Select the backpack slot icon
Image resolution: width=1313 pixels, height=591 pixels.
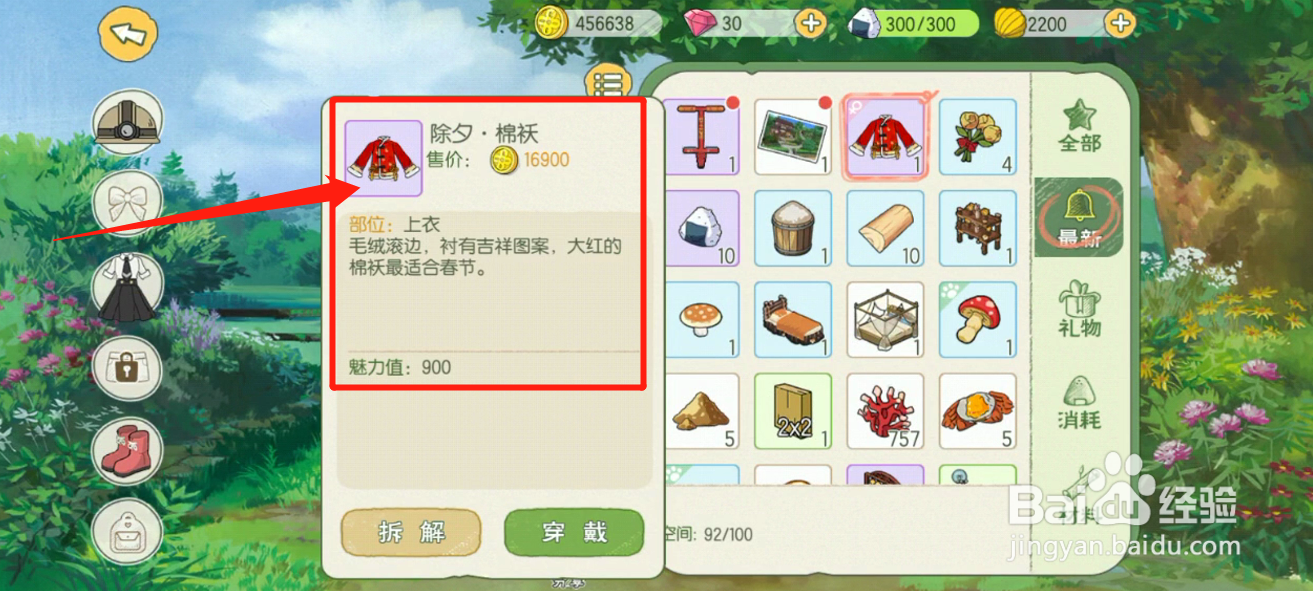[x=128, y=530]
